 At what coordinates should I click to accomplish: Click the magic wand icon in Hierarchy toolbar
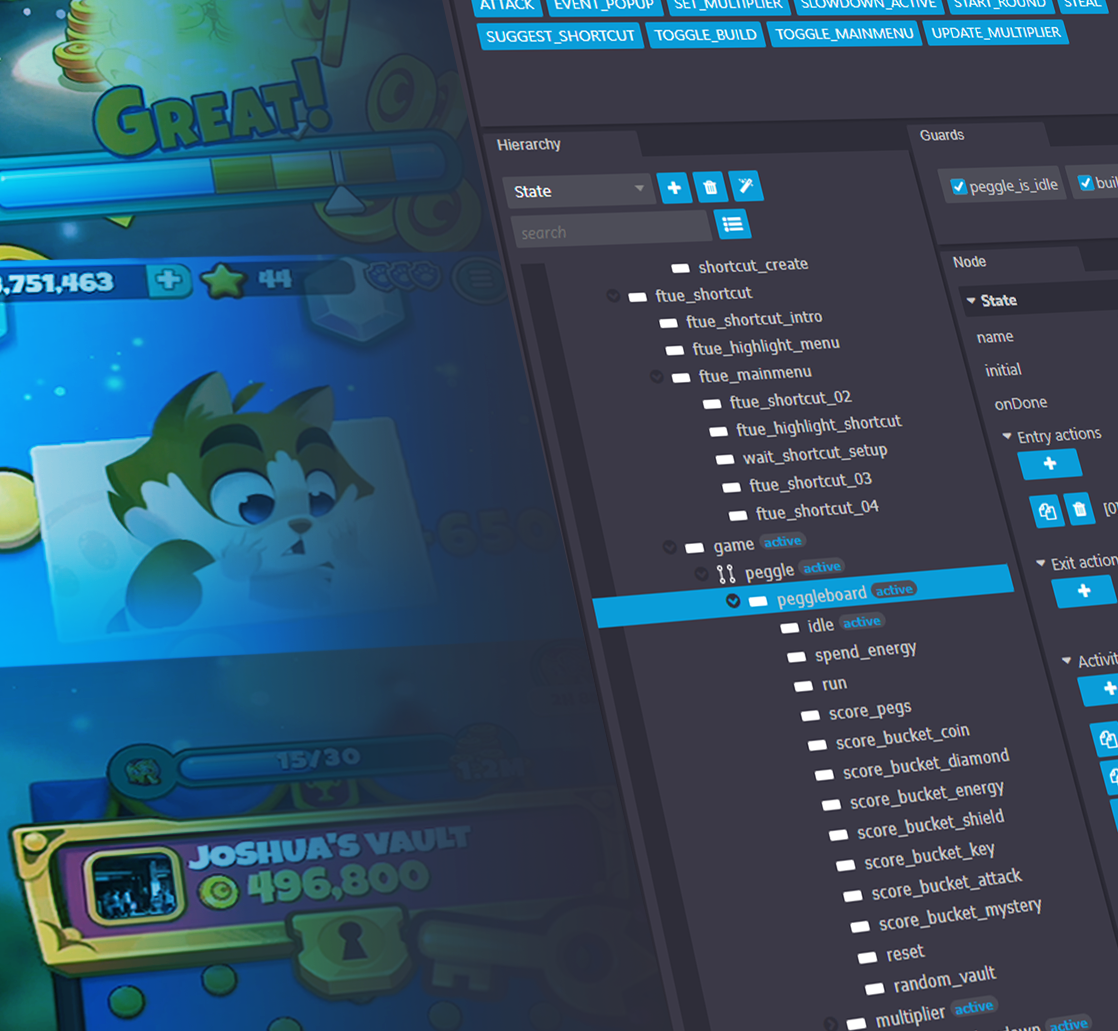click(x=745, y=186)
